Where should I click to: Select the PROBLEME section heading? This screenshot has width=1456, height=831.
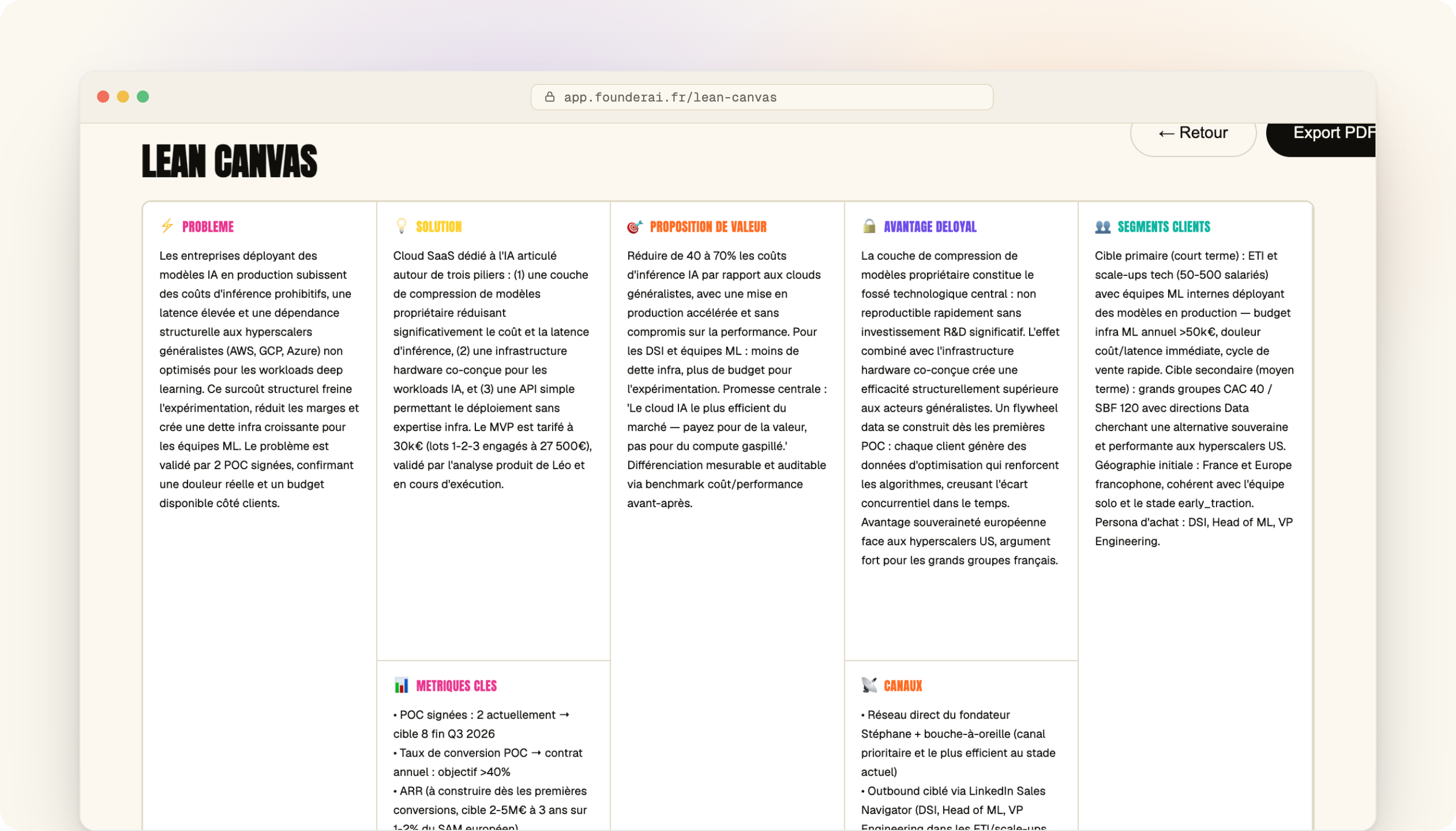click(207, 227)
